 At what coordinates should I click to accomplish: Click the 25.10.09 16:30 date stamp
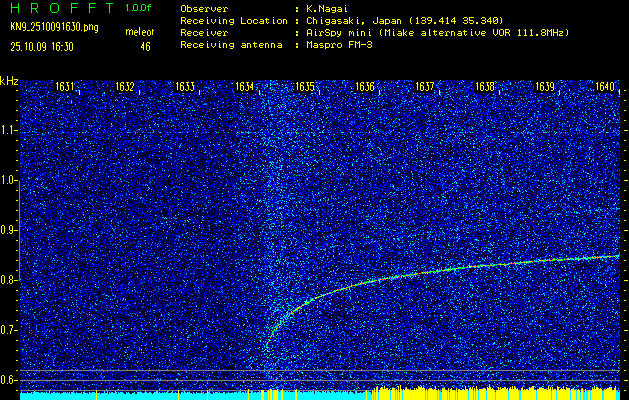pos(46,46)
